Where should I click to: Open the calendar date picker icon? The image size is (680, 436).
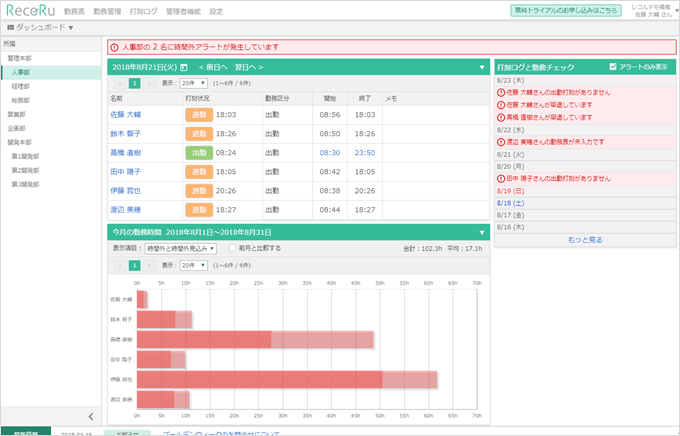click(x=183, y=67)
